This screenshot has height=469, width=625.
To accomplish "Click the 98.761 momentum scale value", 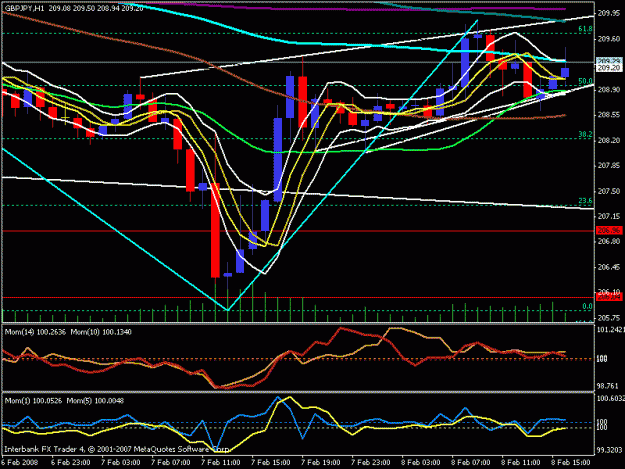I will point(608,386).
